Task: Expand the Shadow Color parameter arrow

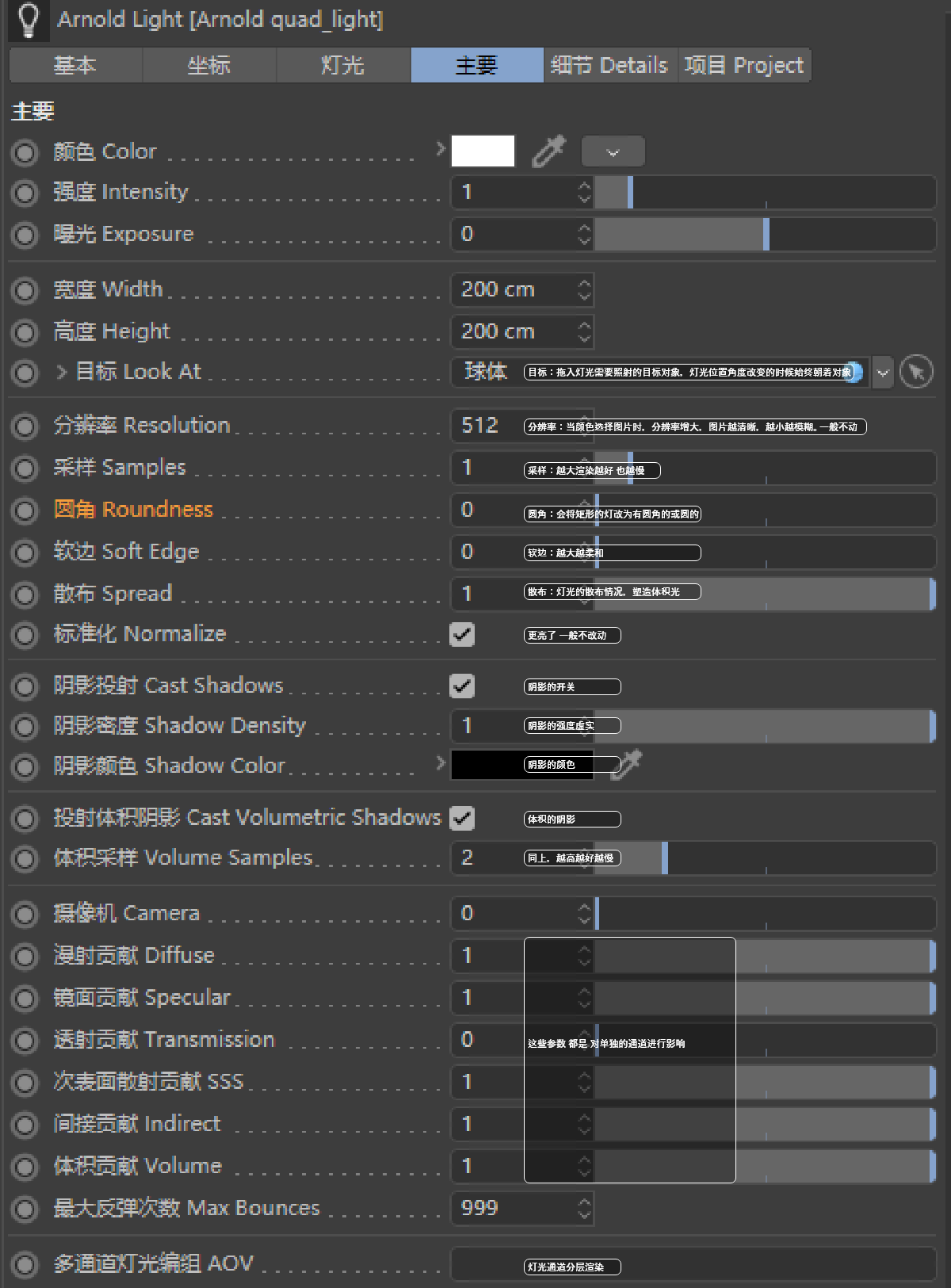Action: (x=441, y=762)
